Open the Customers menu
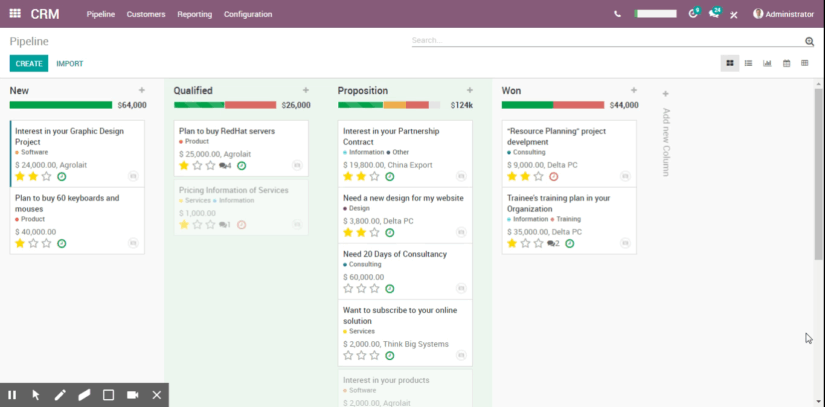Screen dimensions: 825x407 (146, 14)
